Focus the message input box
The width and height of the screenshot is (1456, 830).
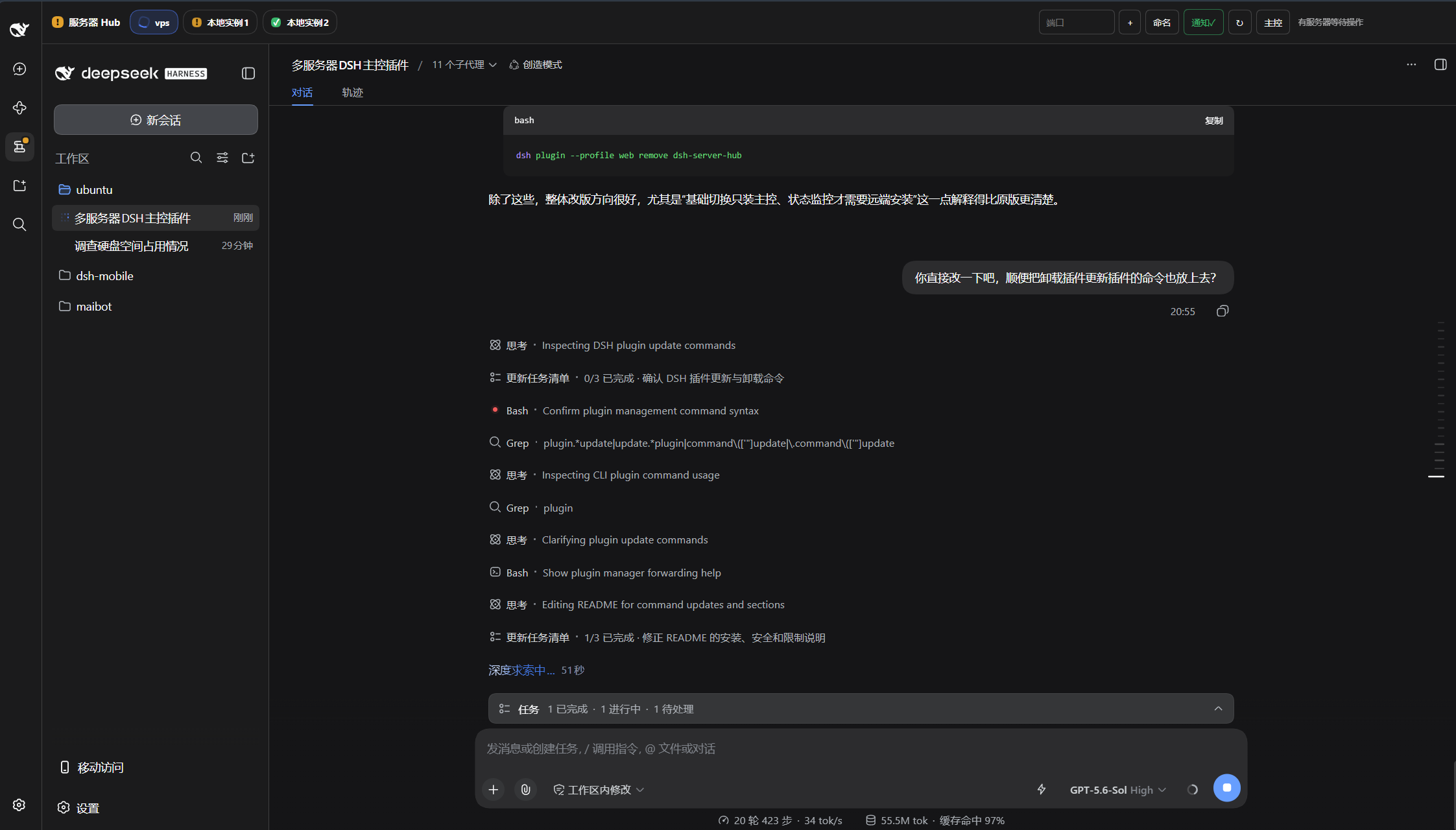click(x=861, y=748)
